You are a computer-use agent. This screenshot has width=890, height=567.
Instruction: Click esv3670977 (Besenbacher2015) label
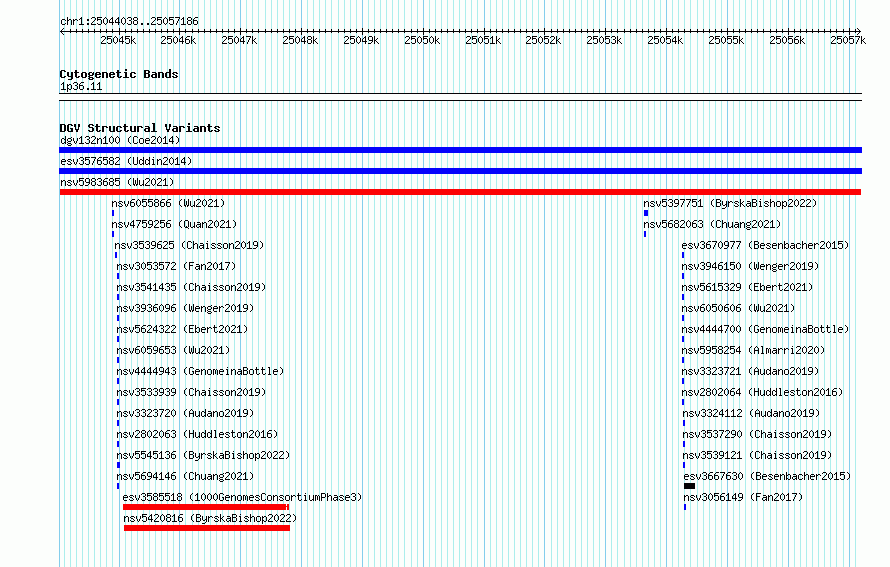[765, 245]
